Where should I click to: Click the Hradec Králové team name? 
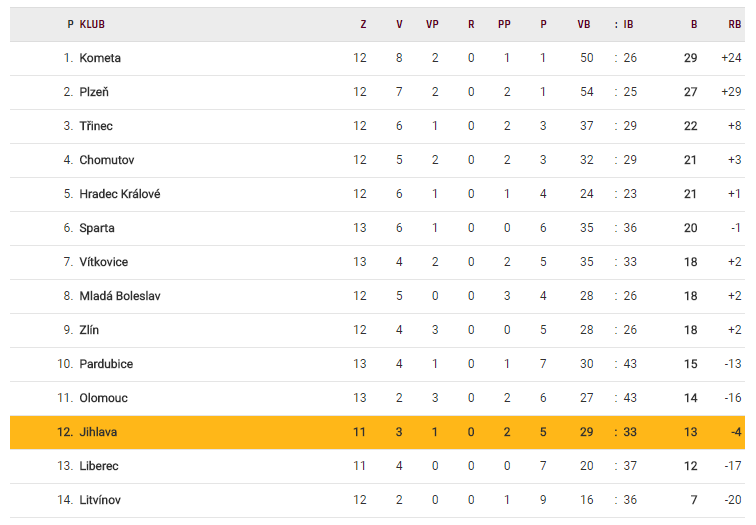coord(120,194)
